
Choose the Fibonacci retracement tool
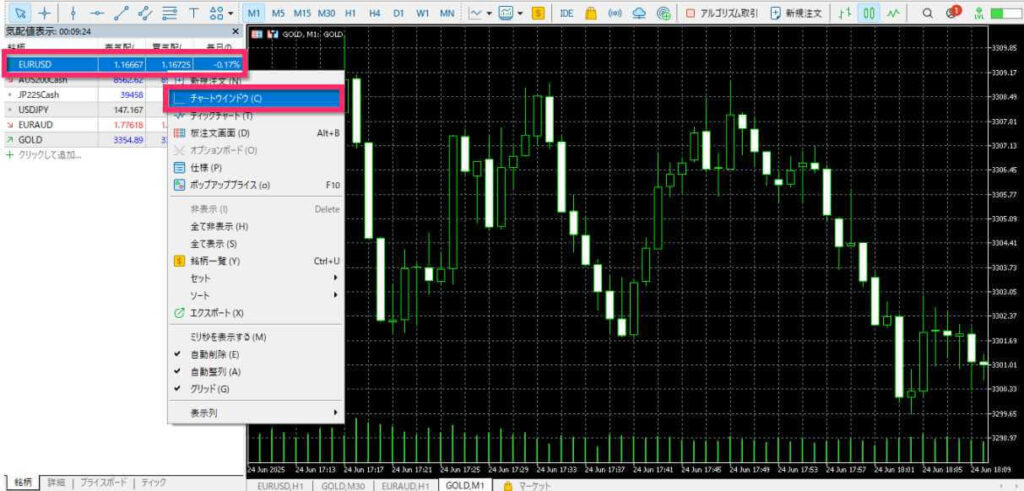pos(169,12)
